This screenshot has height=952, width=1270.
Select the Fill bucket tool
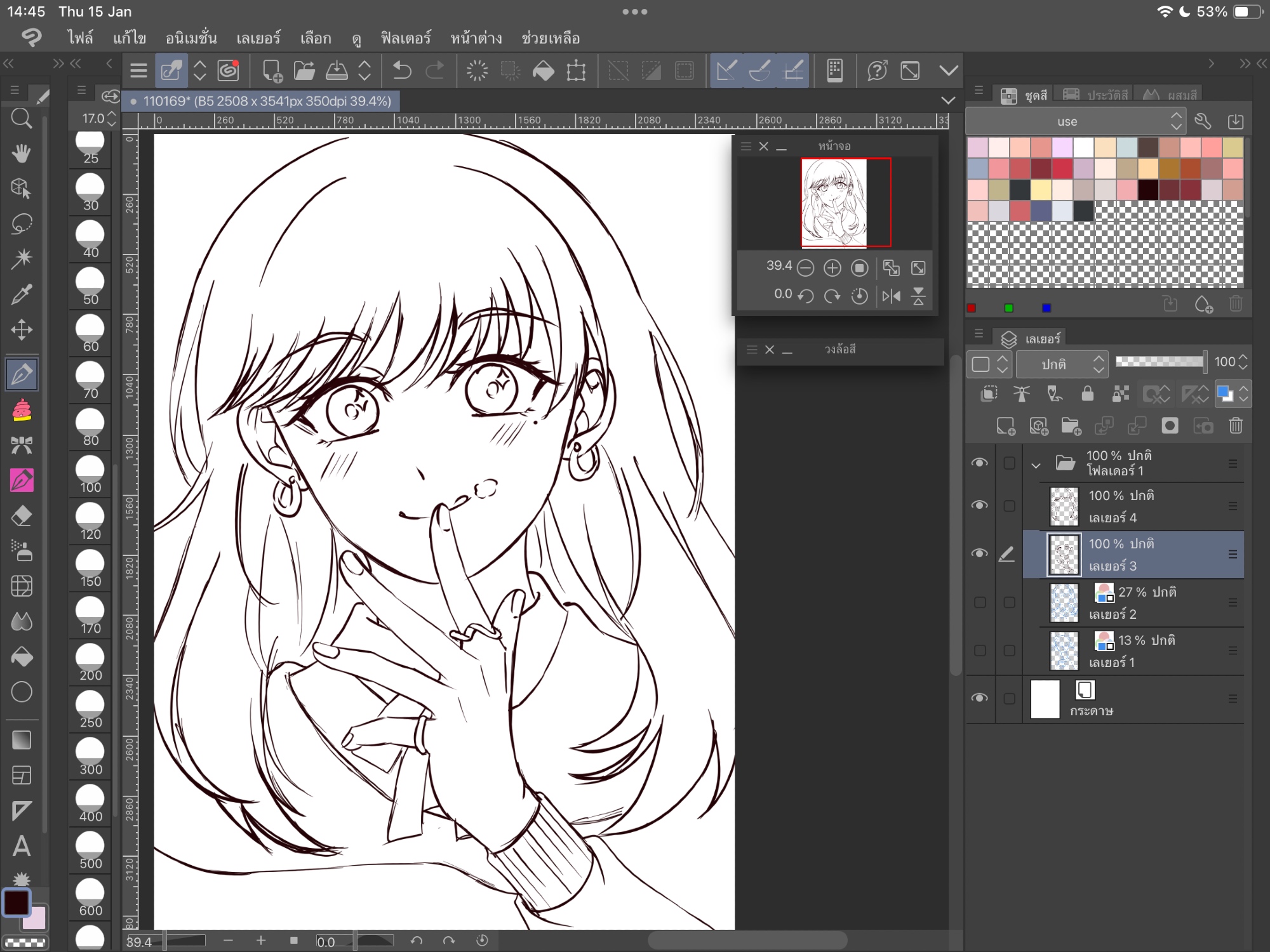tap(22, 656)
